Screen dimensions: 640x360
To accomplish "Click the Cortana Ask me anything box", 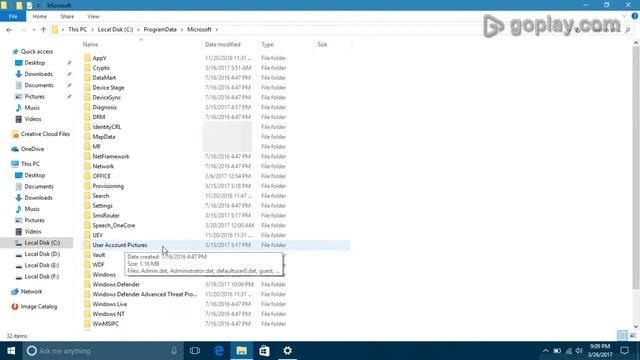I will (x=102, y=351).
